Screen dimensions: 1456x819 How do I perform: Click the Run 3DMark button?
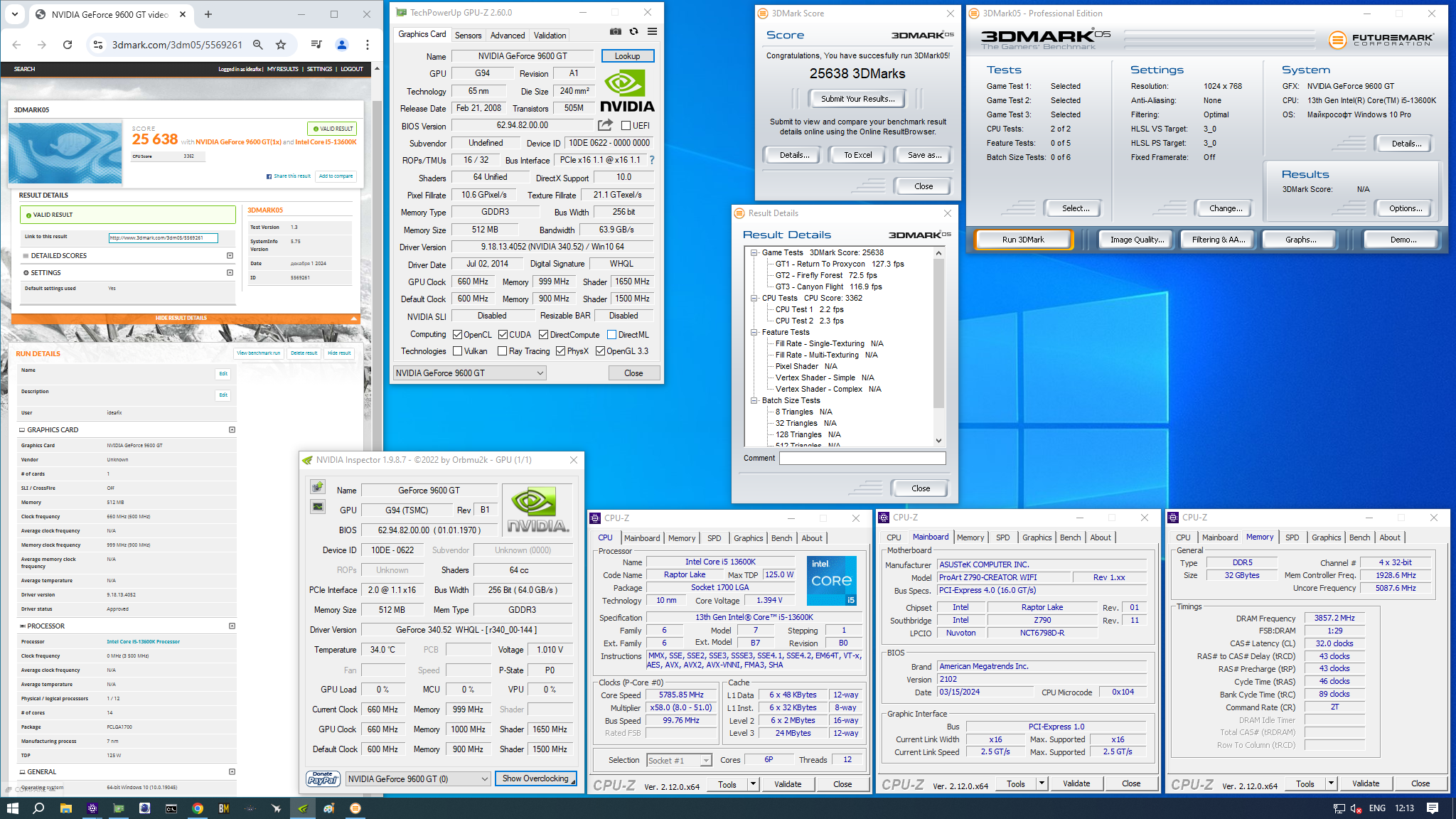pyautogui.click(x=1023, y=240)
